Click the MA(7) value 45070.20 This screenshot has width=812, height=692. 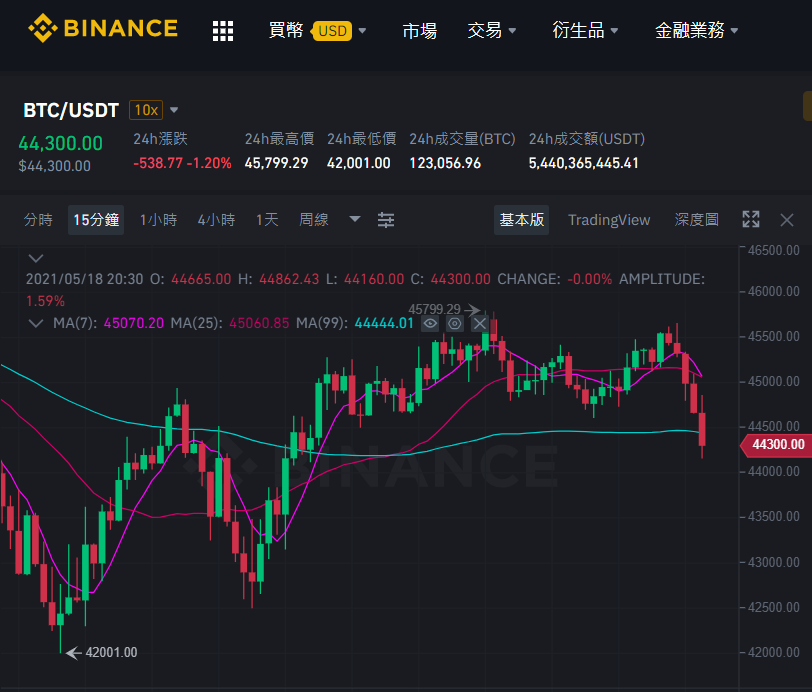[x=134, y=323]
